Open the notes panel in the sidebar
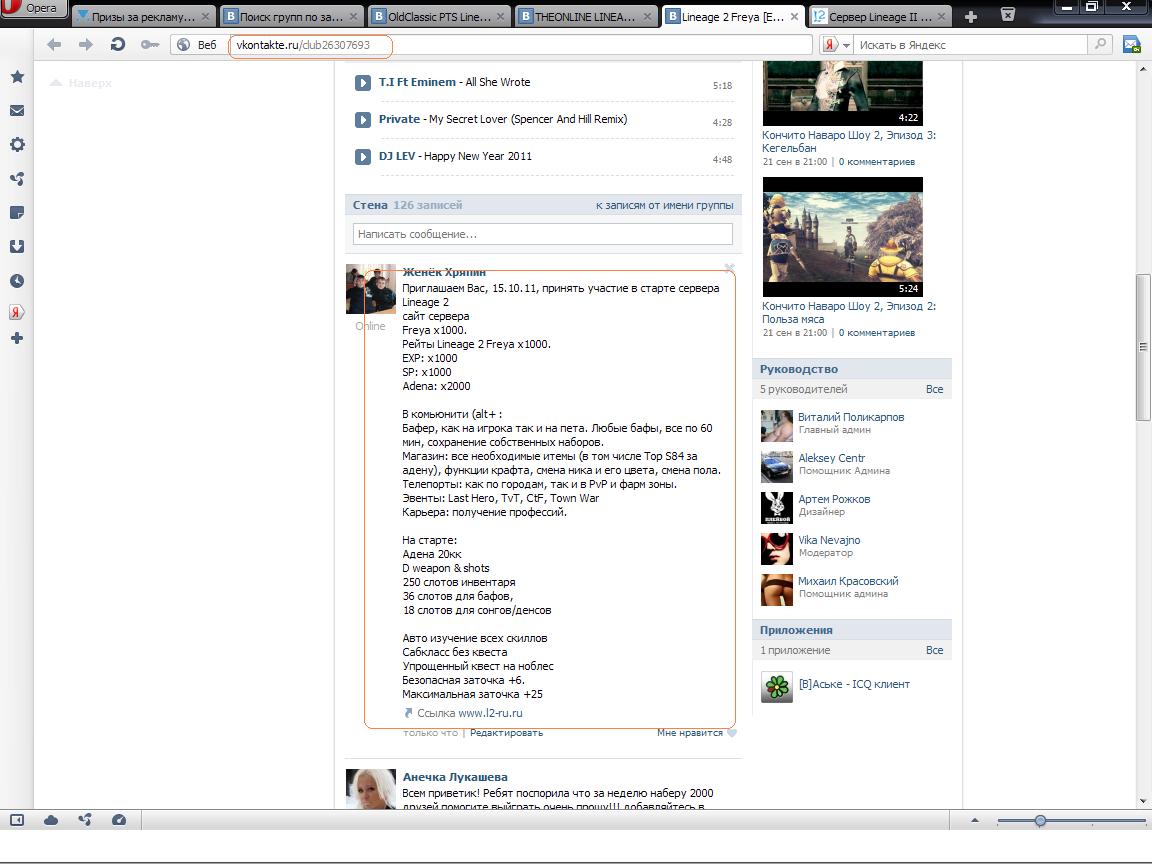This screenshot has width=1152, height=864. pyautogui.click(x=17, y=213)
